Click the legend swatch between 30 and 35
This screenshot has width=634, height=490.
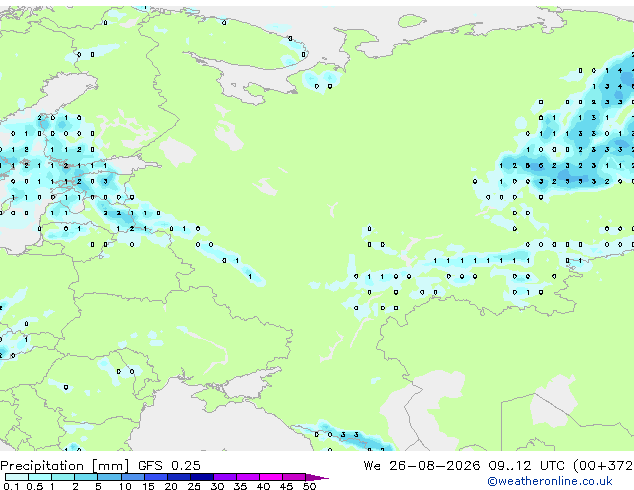click(x=225, y=477)
